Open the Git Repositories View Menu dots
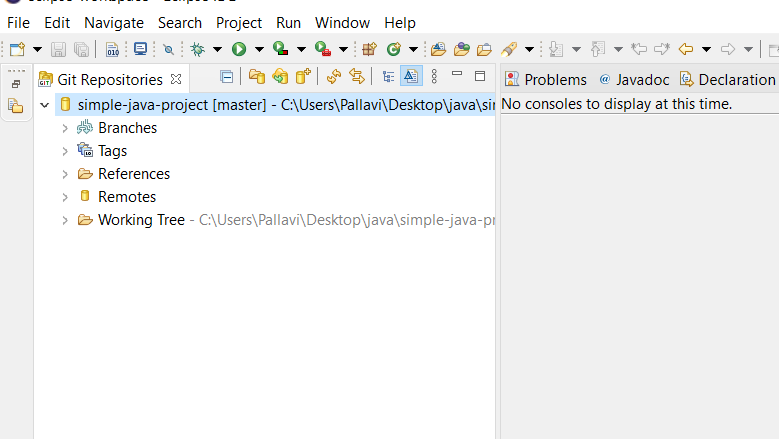The height and width of the screenshot is (439, 779). coord(434,76)
